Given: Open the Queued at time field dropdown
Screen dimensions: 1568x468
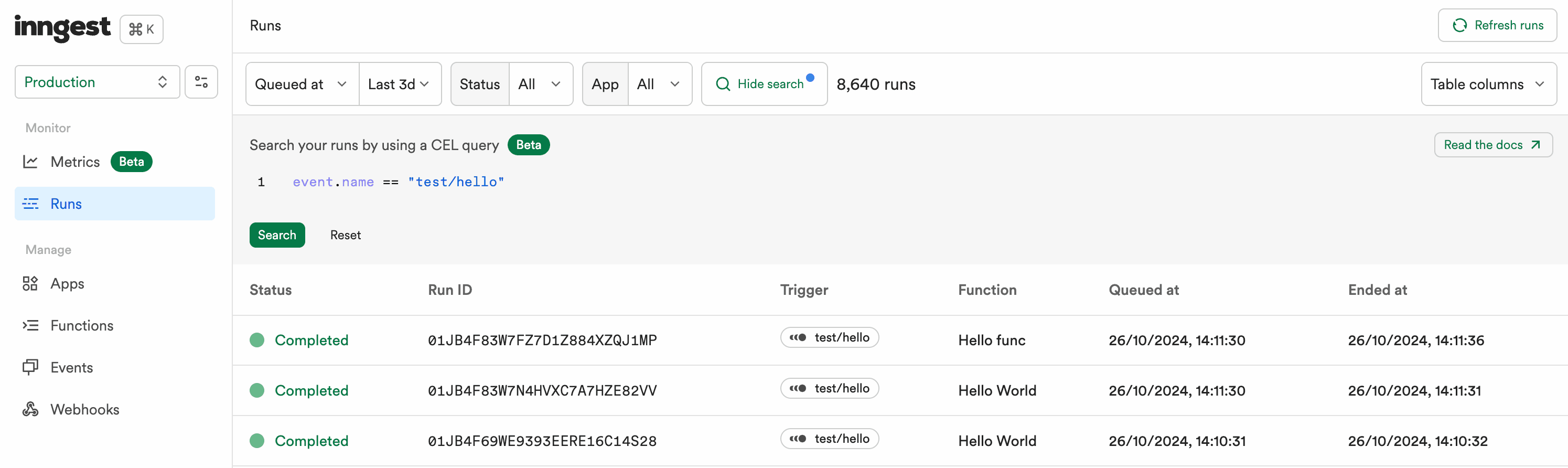Looking at the screenshot, I should (302, 84).
